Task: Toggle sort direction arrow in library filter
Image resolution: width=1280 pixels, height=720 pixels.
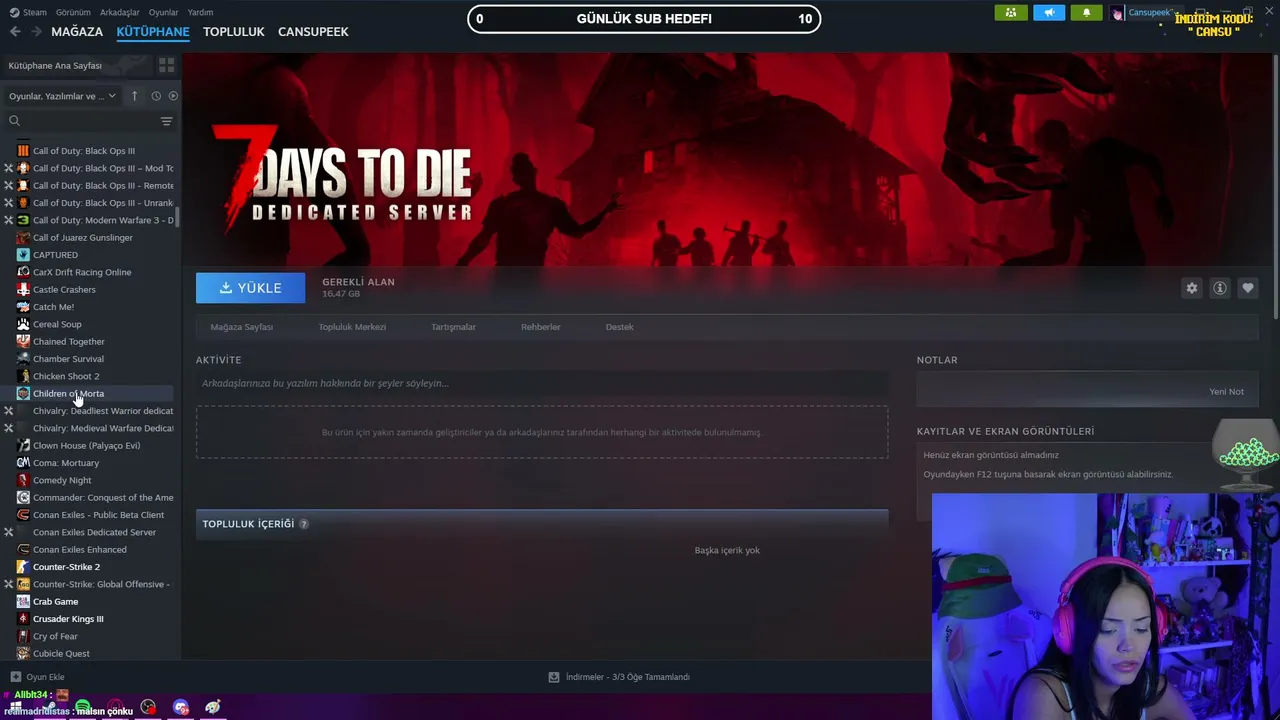Action: (135, 96)
